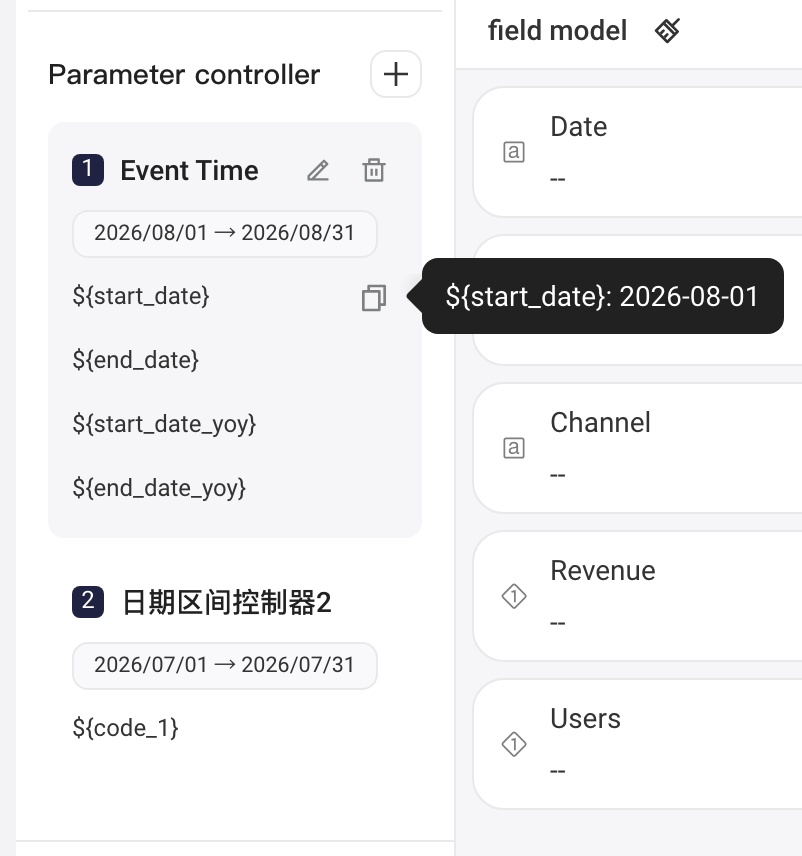
Task: Click the text type icon on Channel
Action: 514,448
